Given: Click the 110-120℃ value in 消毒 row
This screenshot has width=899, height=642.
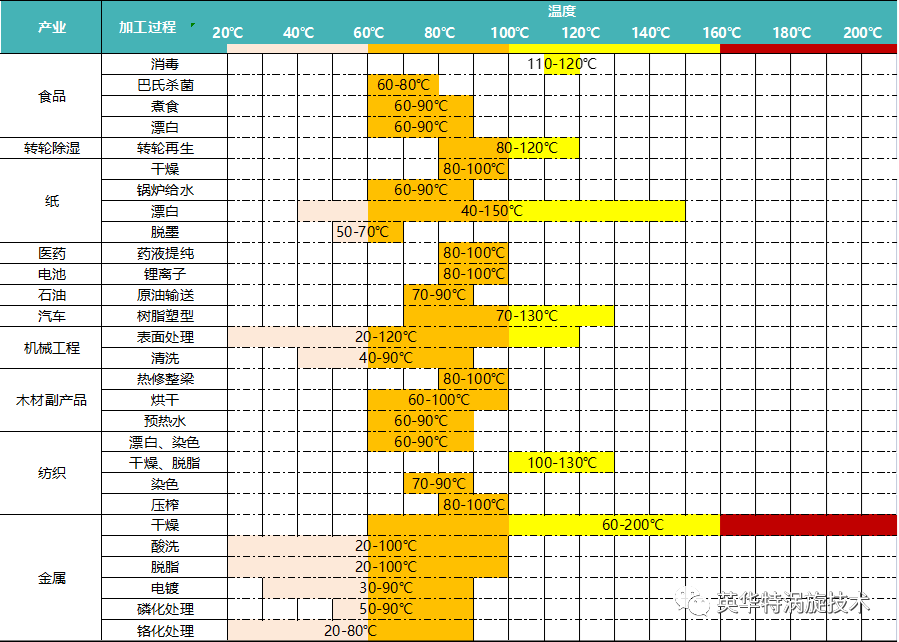Looking at the screenshot, I should (x=562, y=64).
